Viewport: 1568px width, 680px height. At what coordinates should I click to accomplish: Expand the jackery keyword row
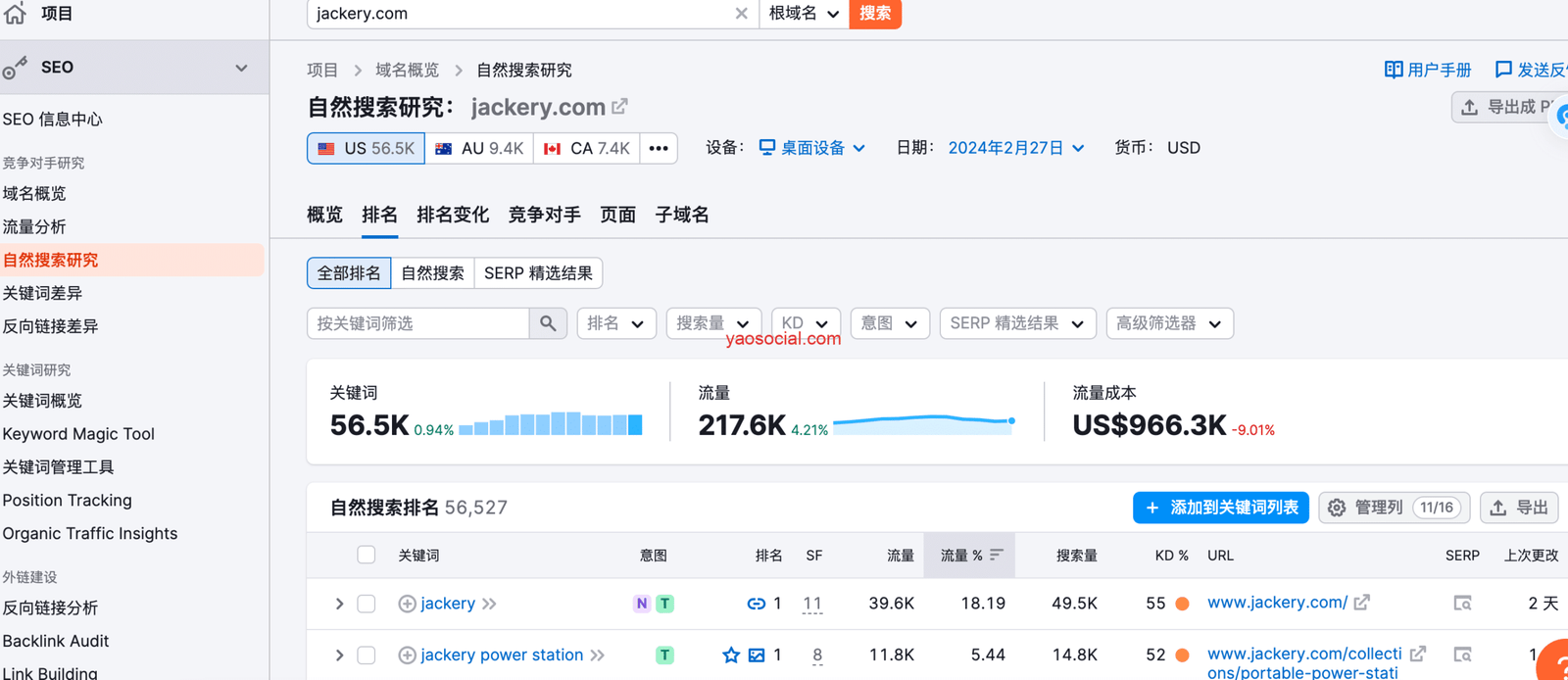click(x=339, y=604)
